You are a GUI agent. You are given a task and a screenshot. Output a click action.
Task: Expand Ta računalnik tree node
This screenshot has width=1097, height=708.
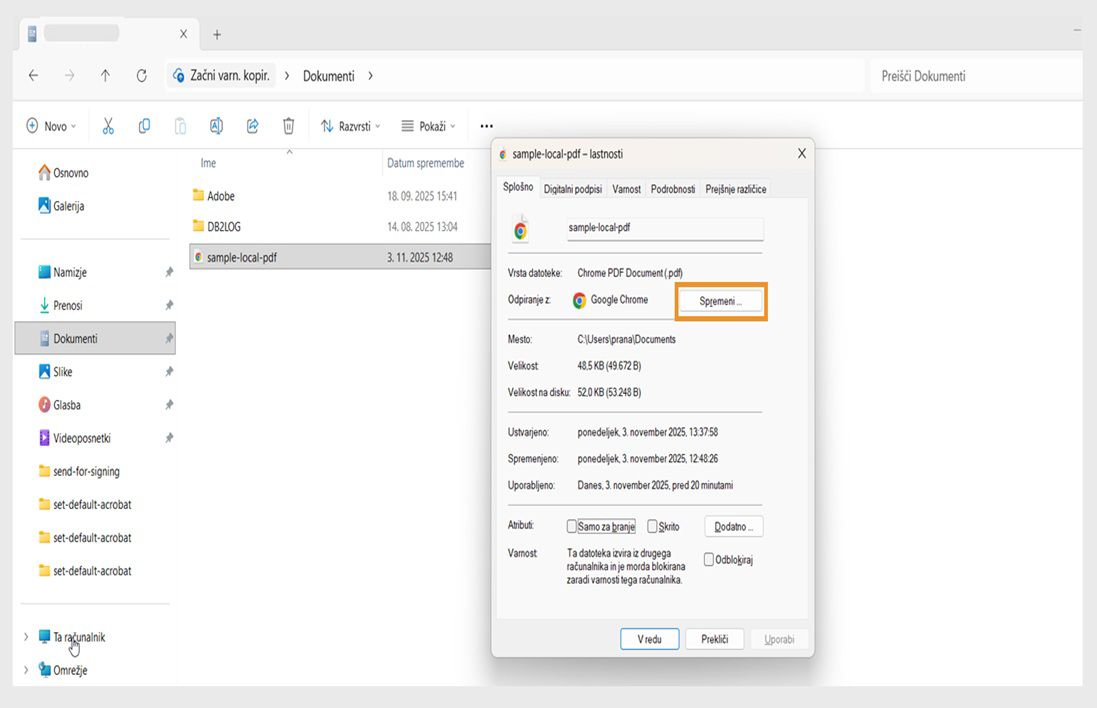(26, 637)
